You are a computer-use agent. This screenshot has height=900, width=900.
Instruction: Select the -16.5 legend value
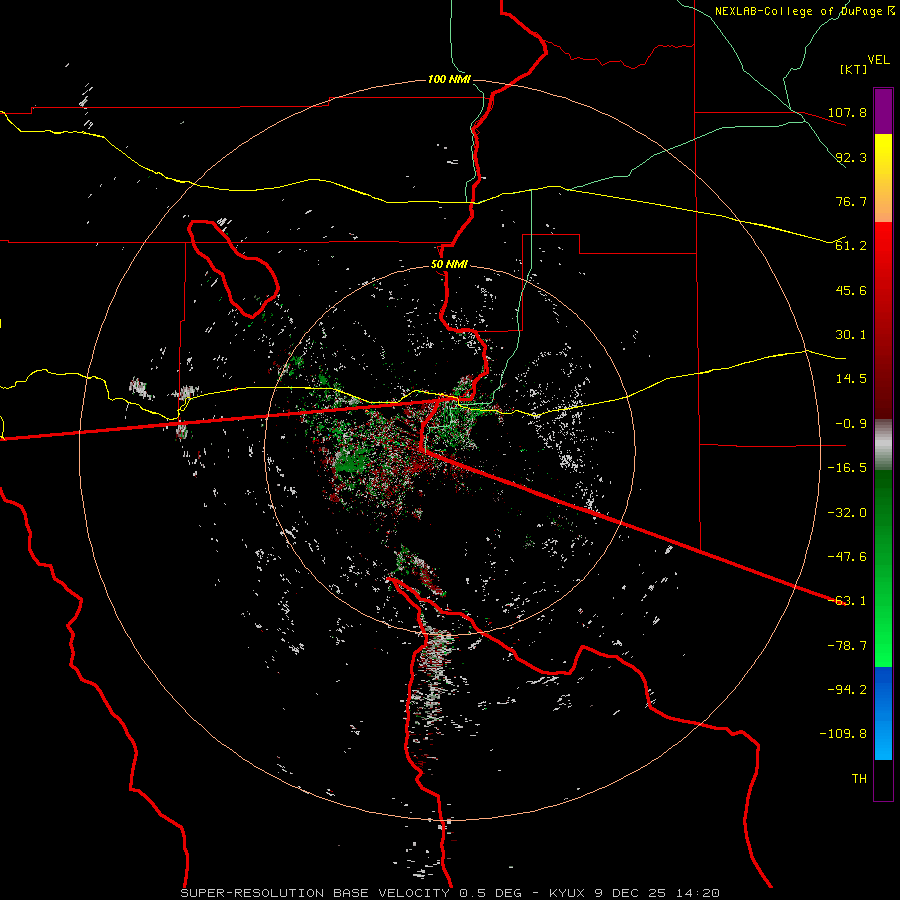coord(847,468)
